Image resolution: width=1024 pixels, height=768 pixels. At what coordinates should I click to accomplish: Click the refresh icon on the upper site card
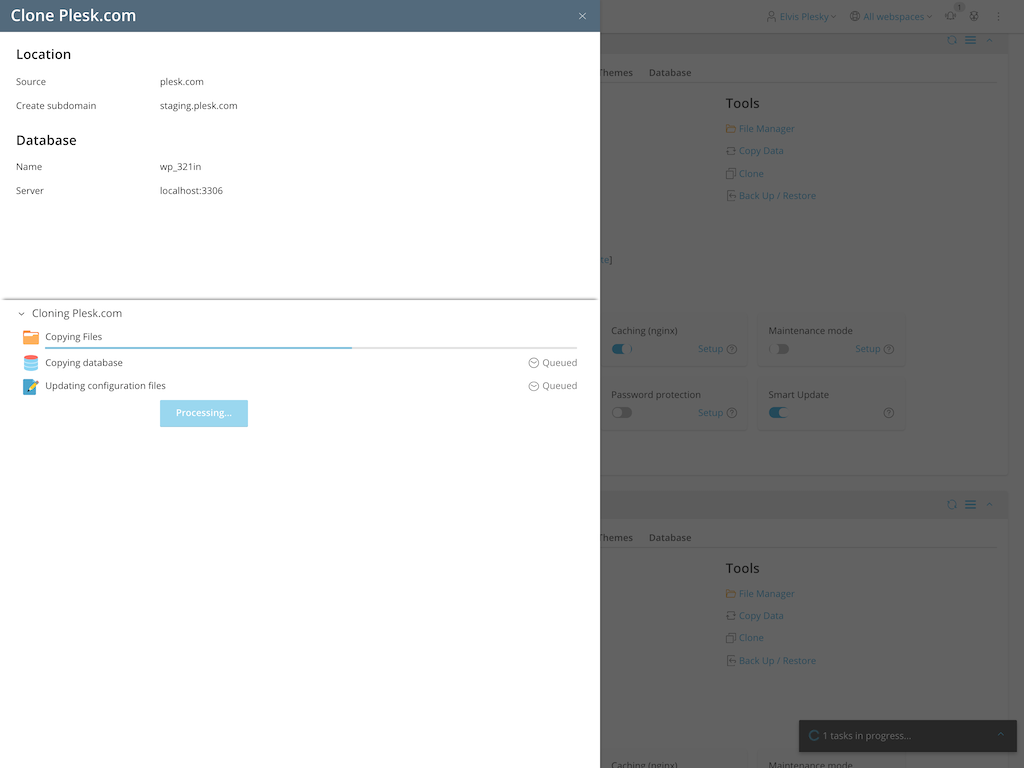[952, 41]
